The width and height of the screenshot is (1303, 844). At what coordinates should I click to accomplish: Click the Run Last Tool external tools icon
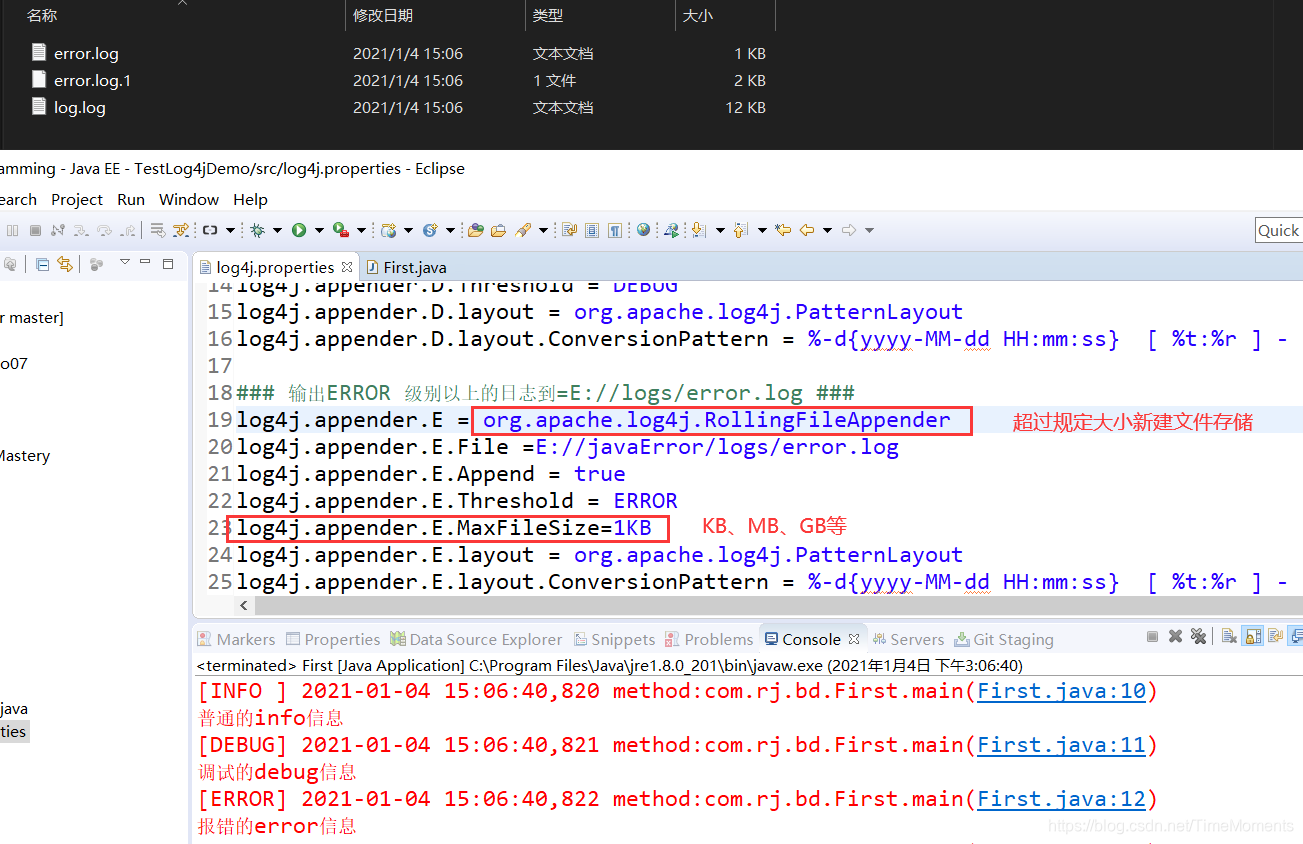341,230
